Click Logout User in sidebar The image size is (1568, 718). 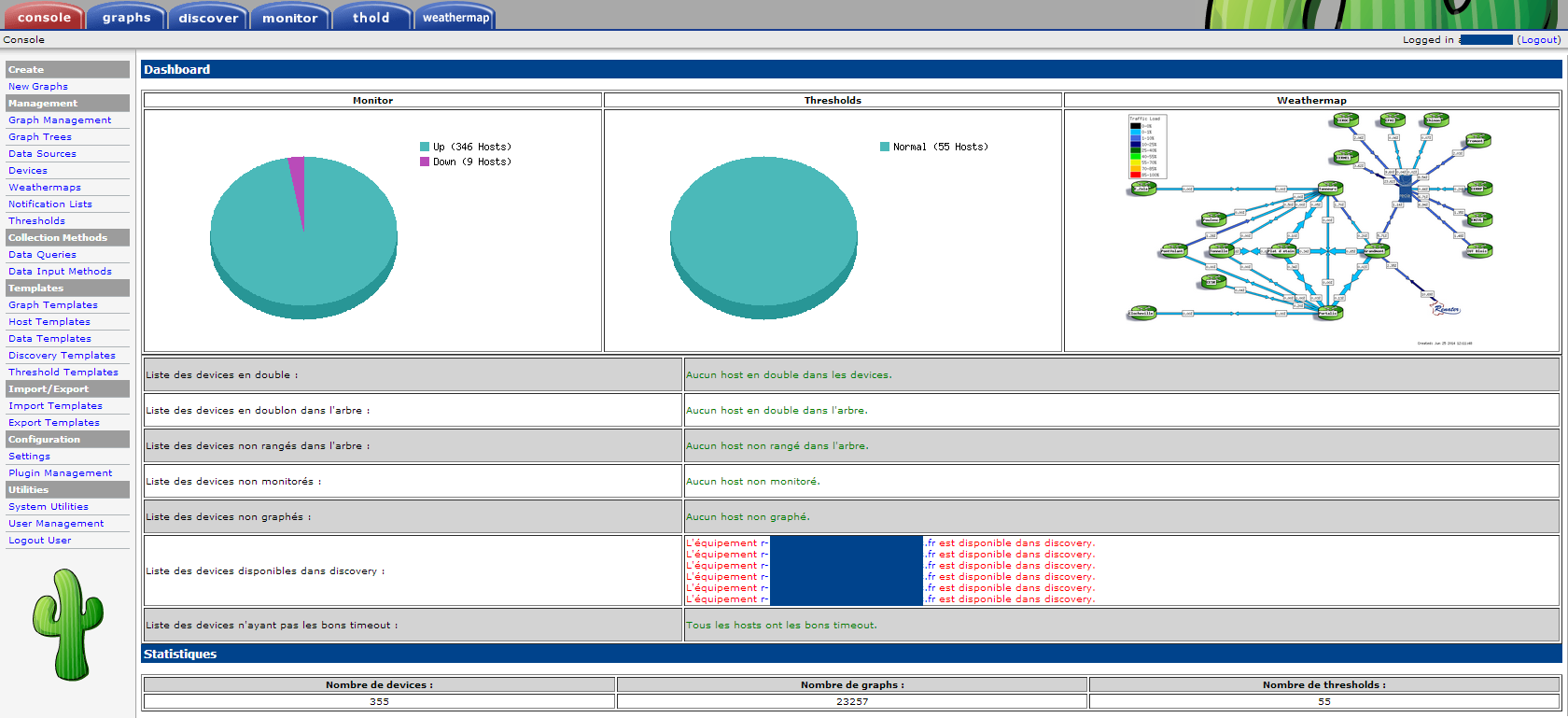[40, 540]
